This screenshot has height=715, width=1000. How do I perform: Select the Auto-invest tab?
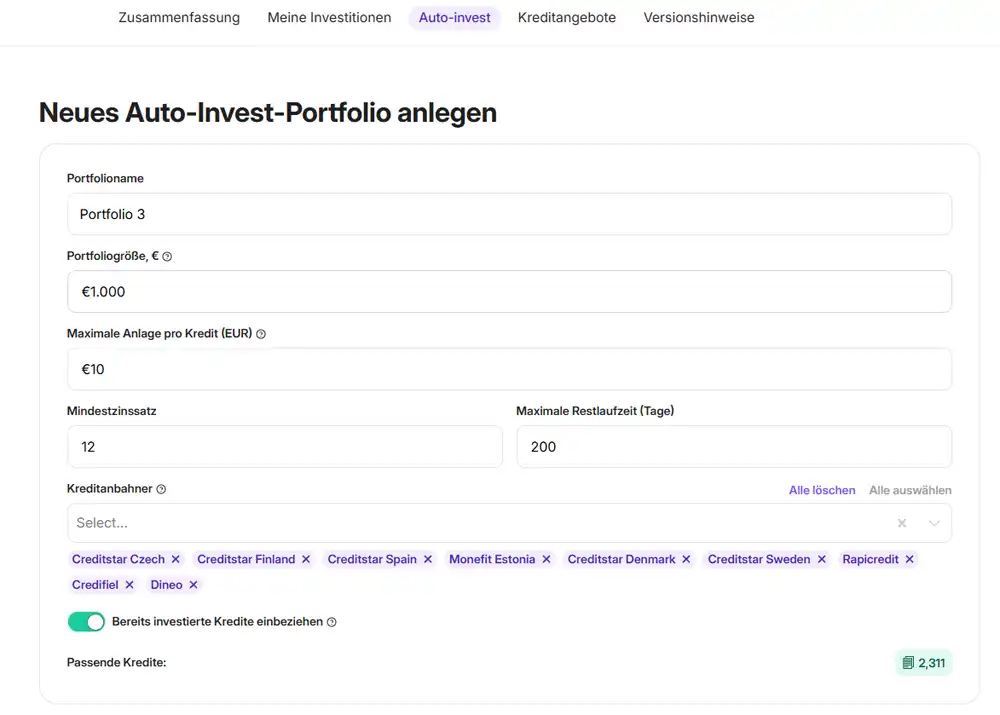[x=455, y=18]
